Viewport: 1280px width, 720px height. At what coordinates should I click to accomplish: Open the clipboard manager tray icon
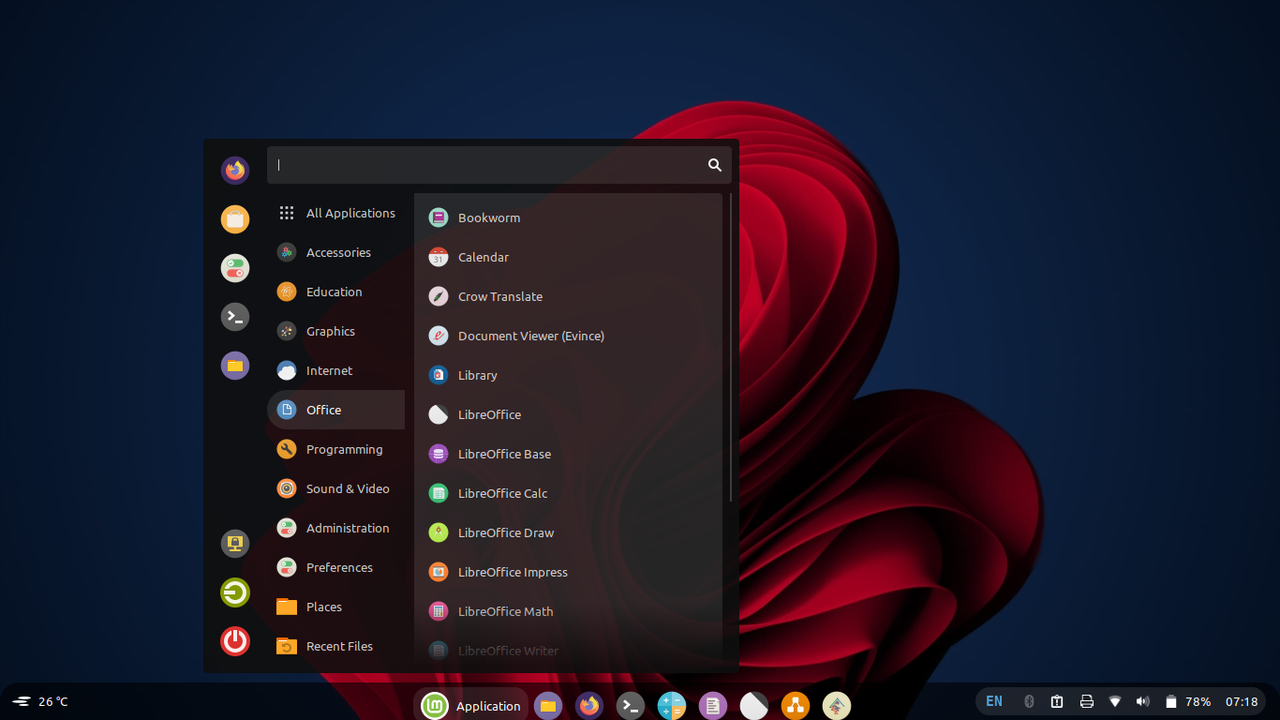point(1057,702)
